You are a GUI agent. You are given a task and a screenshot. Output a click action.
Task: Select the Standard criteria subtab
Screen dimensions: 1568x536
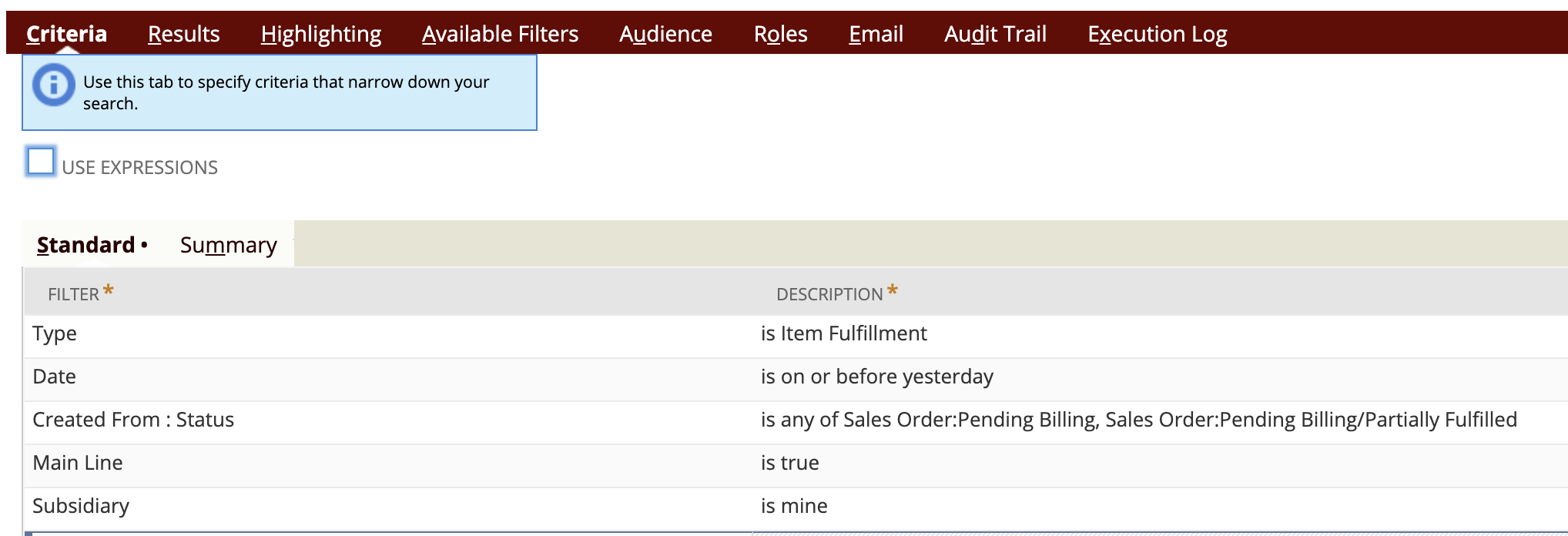tap(86, 245)
